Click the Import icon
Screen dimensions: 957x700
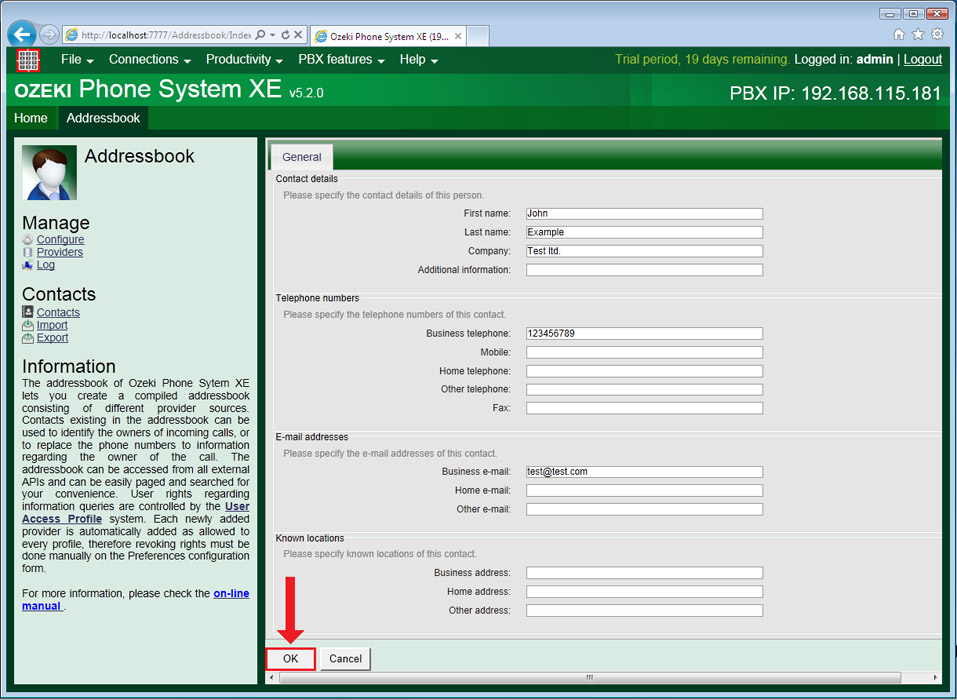(27, 325)
